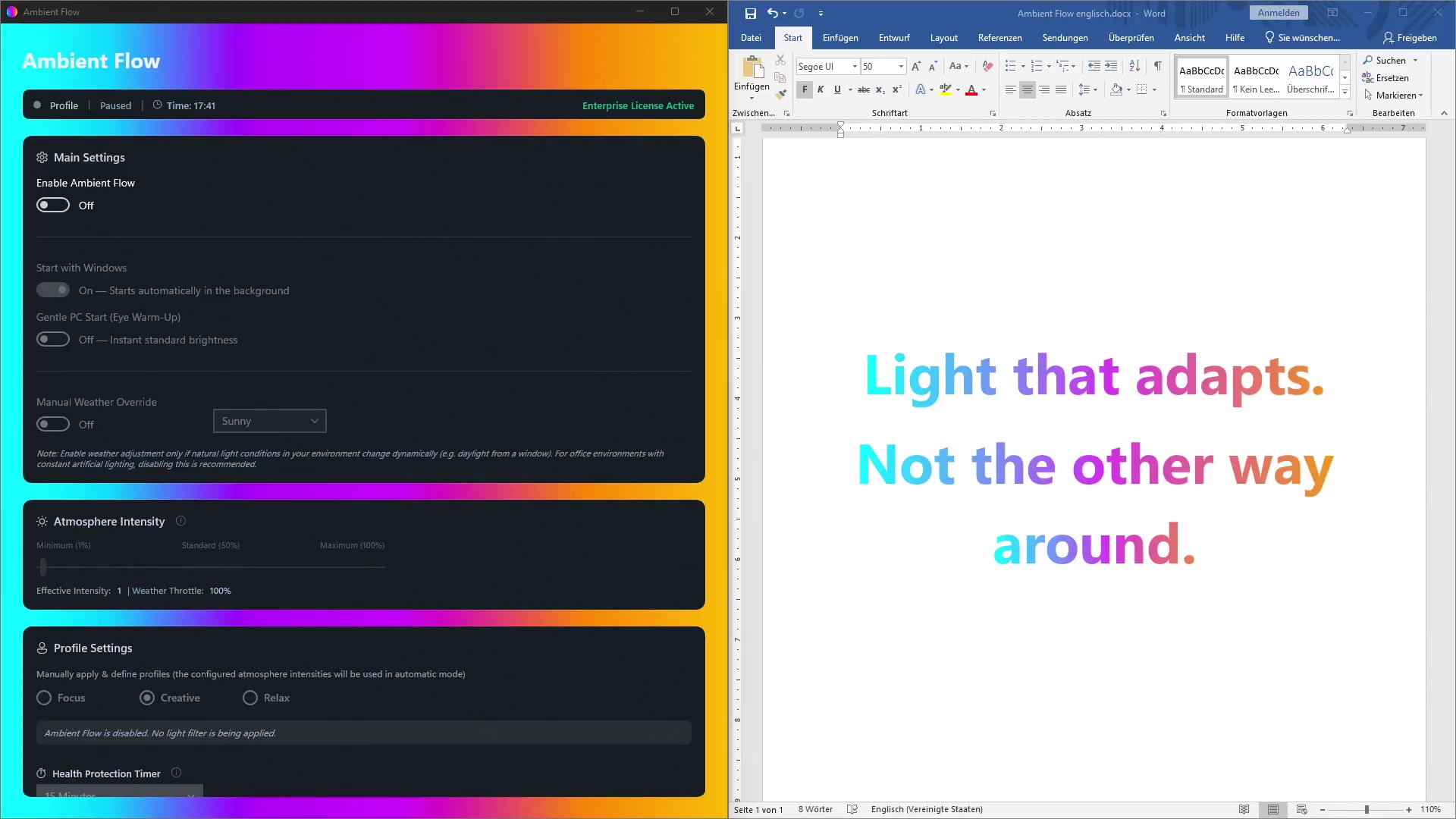Viewport: 1456px width, 819px height.
Task: Open the Paragraph dialog launcher in Absatz group
Action: (x=1163, y=113)
